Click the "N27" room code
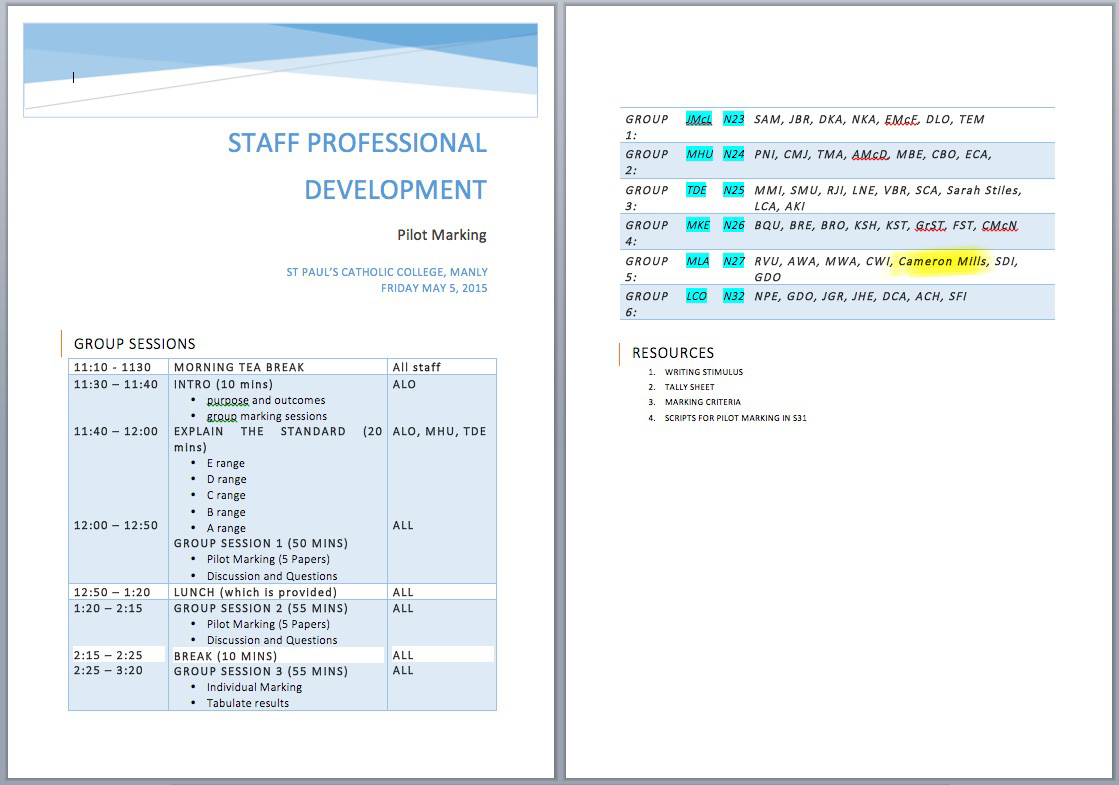The width and height of the screenshot is (1119, 785). click(734, 261)
